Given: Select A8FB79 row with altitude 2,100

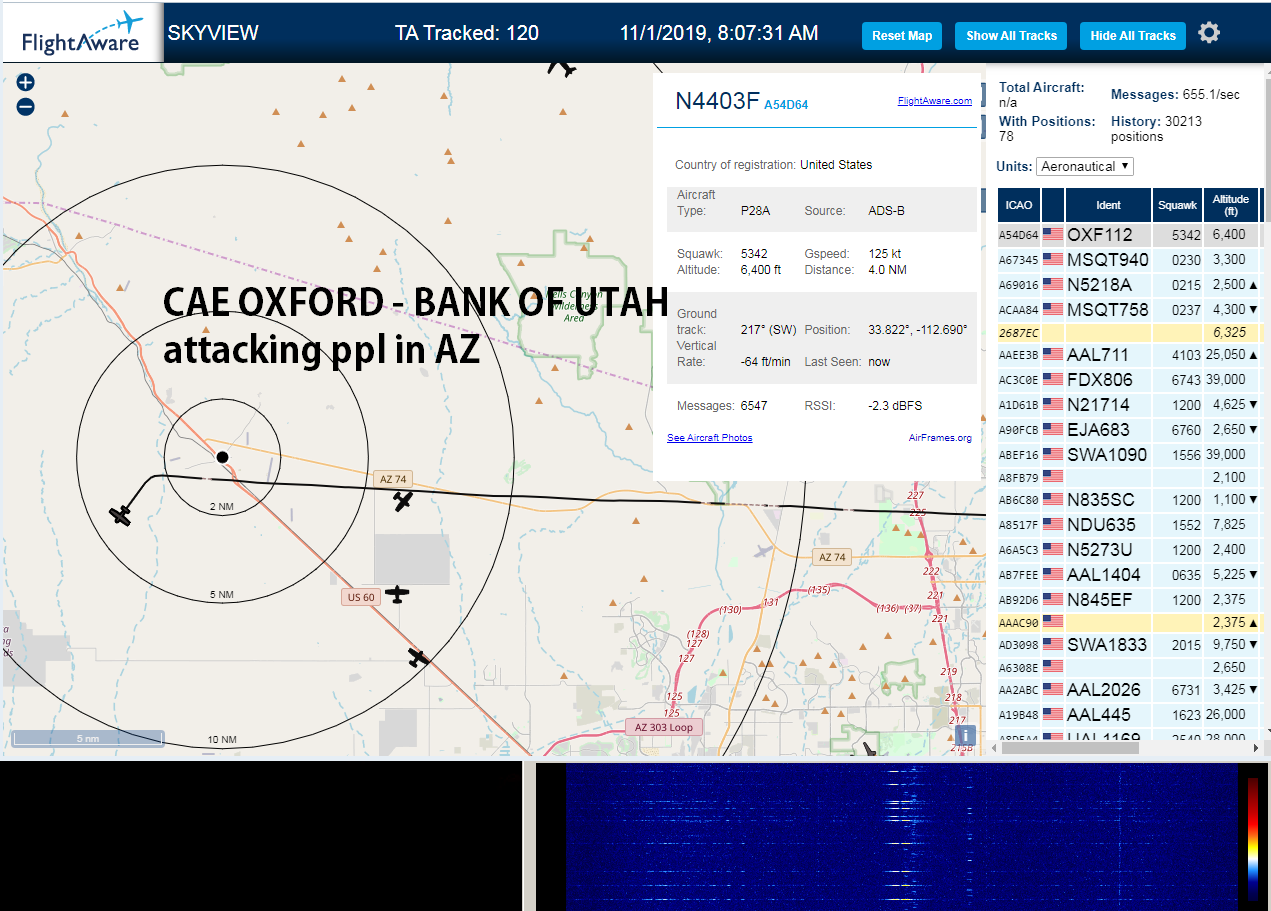Looking at the screenshot, I should 1129,478.
